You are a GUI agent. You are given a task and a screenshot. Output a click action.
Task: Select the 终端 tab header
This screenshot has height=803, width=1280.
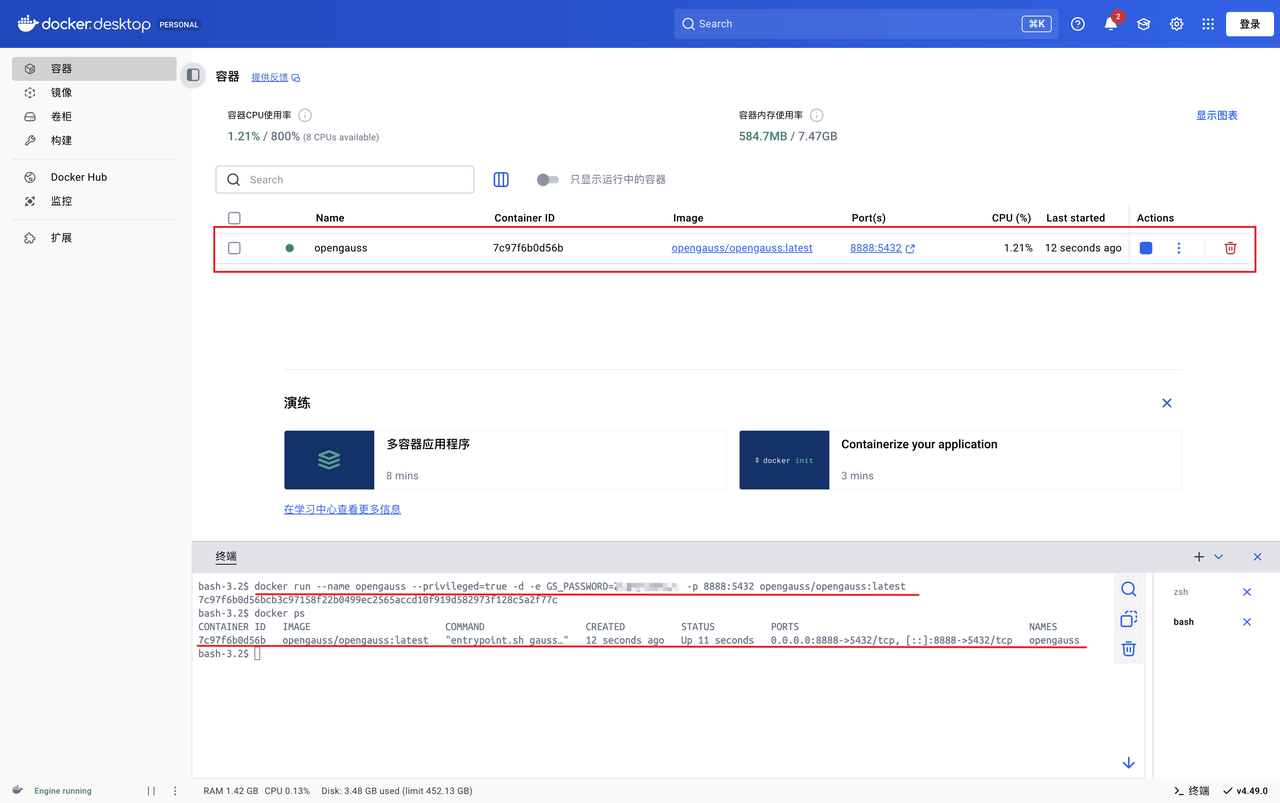(226, 557)
